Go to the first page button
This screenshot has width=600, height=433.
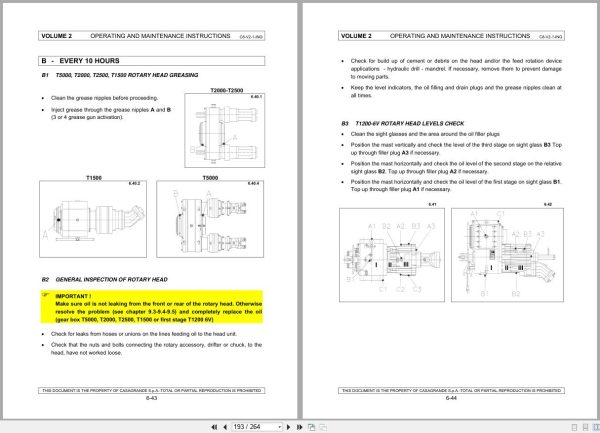tap(214, 427)
